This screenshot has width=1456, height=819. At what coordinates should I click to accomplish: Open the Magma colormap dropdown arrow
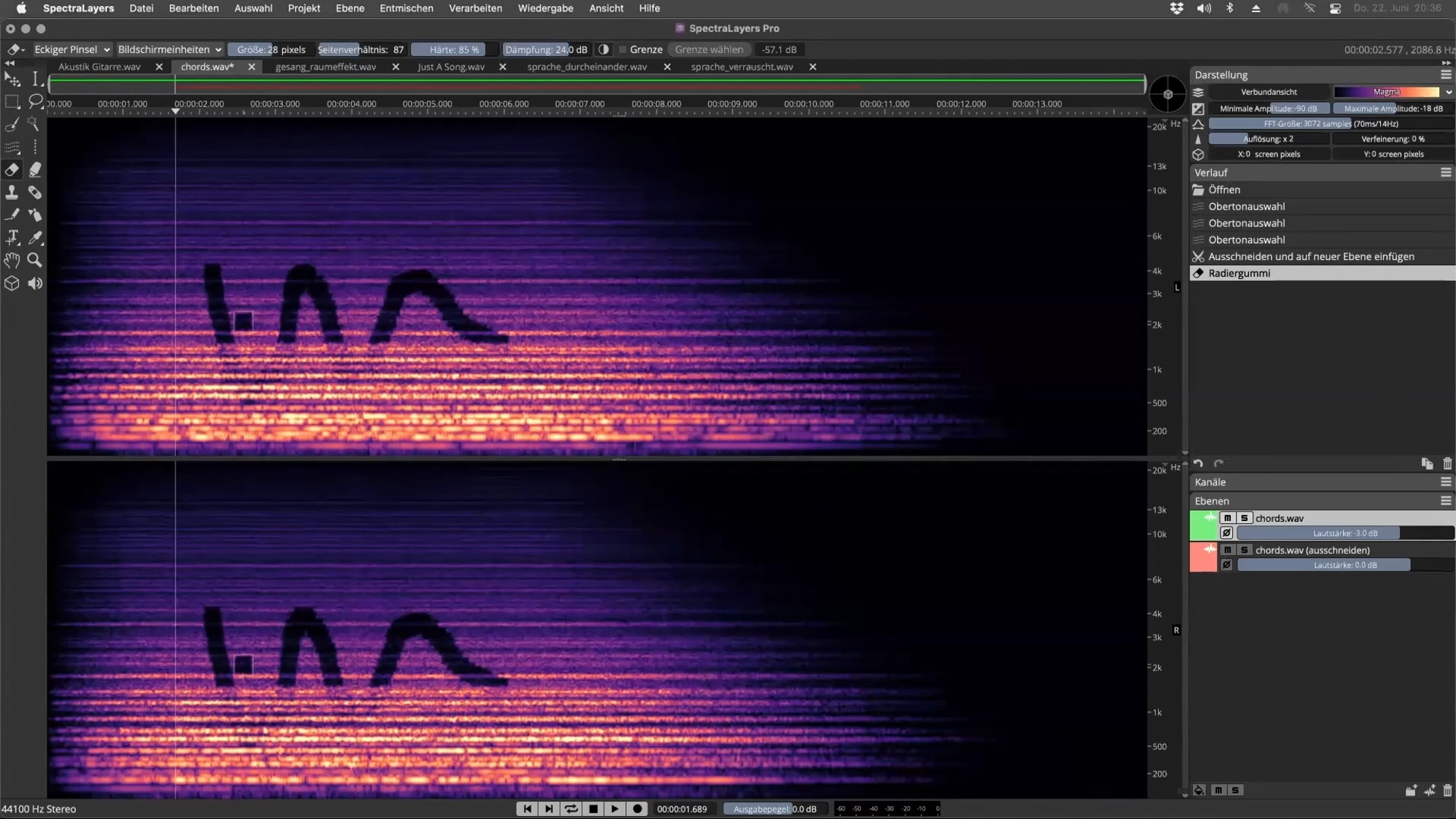(x=1448, y=92)
